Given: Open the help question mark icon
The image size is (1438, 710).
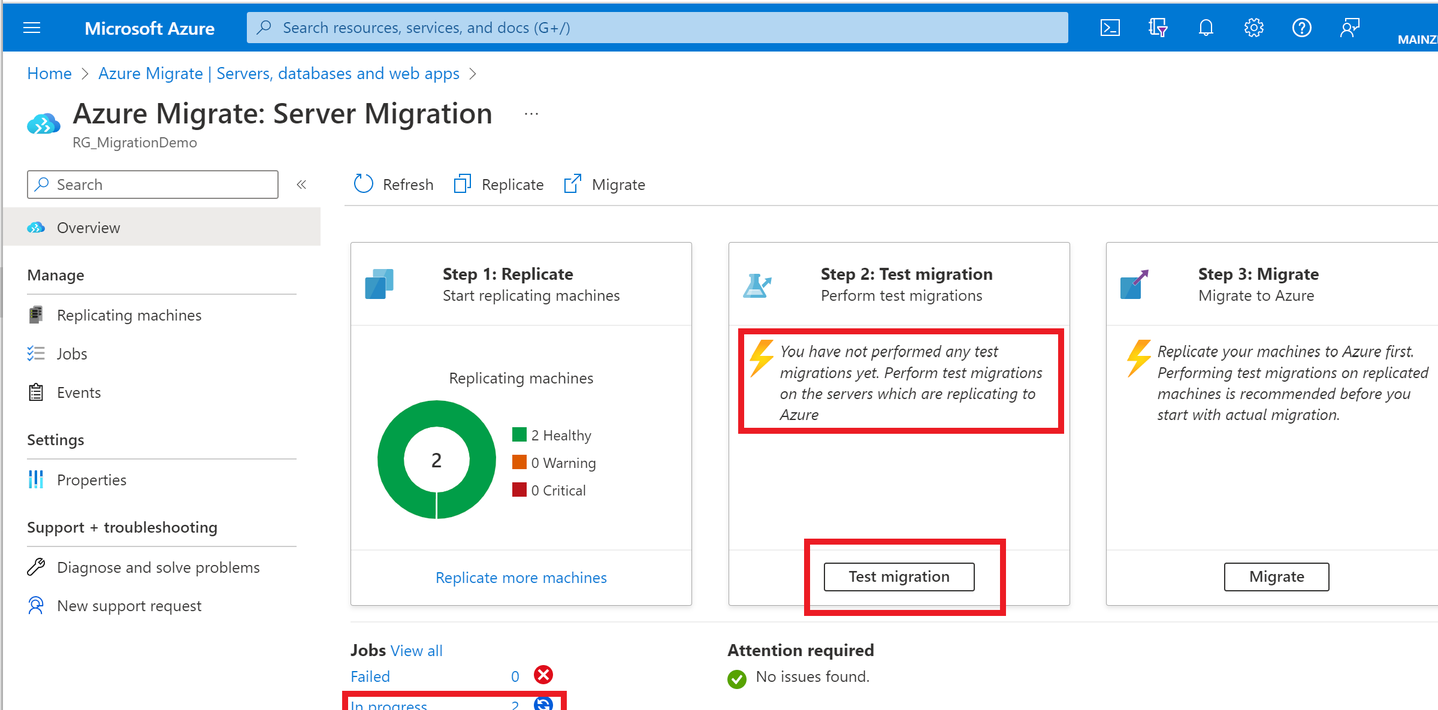Looking at the screenshot, I should (1302, 28).
